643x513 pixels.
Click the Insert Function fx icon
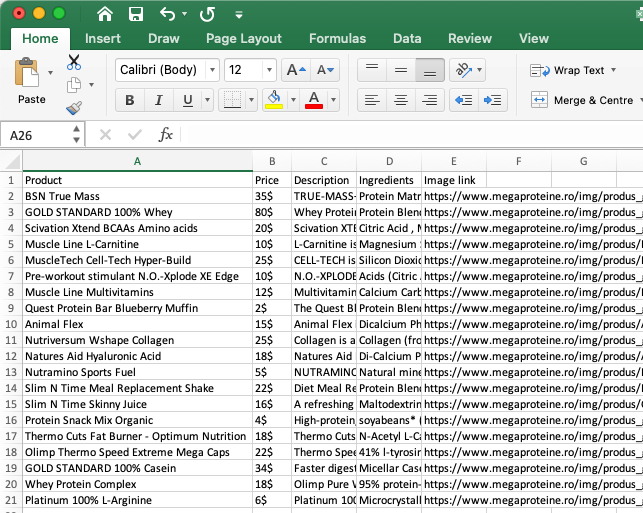(x=166, y=134)
